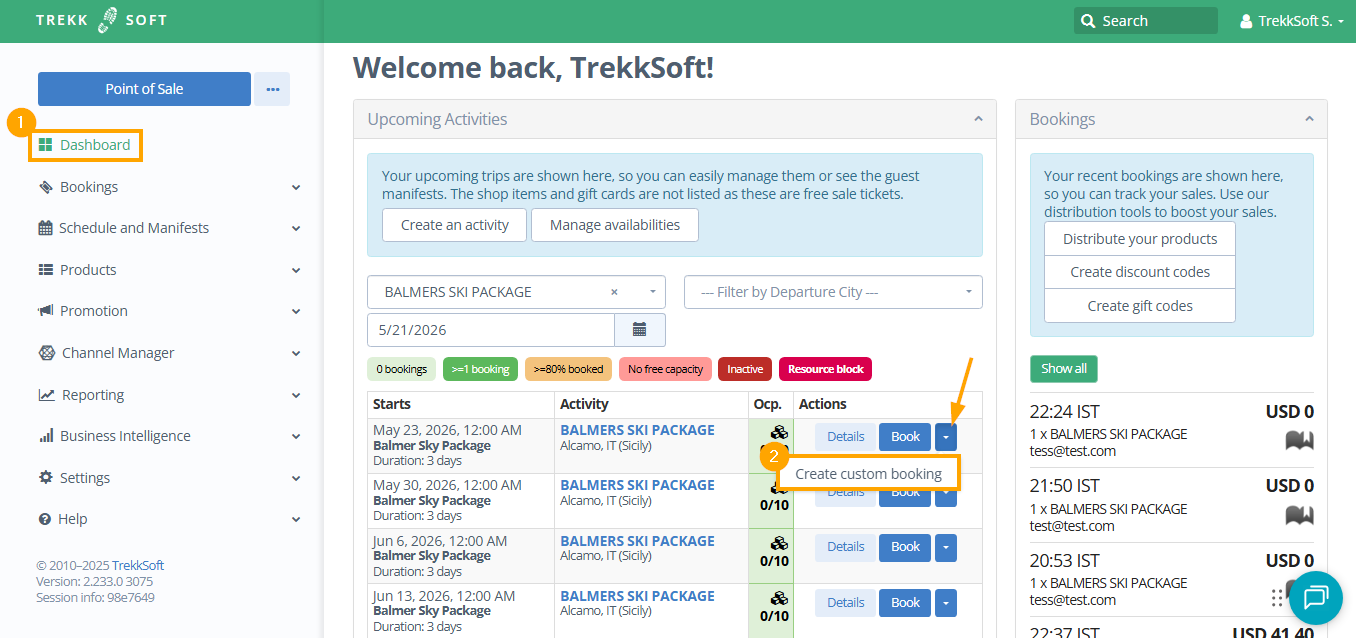The image size is (1356, 638).
Task: Collapse the Bookings panel
Action: 1309,119
